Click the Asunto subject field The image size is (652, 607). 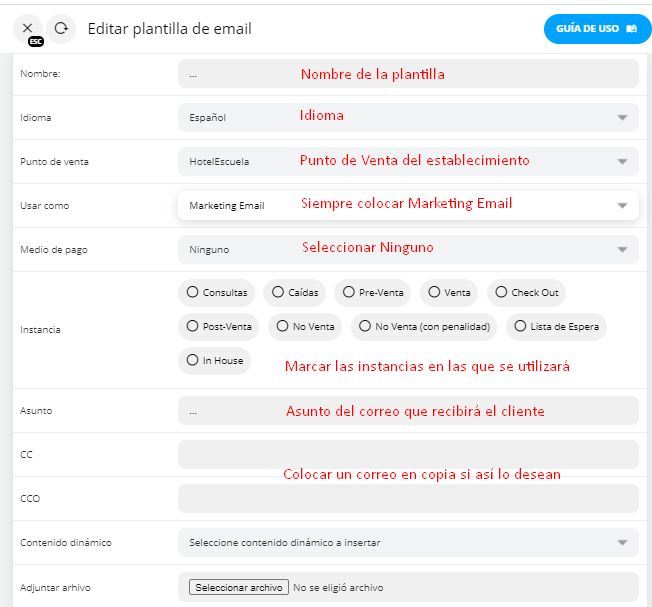pyautogui.click(x=408, y=411)
